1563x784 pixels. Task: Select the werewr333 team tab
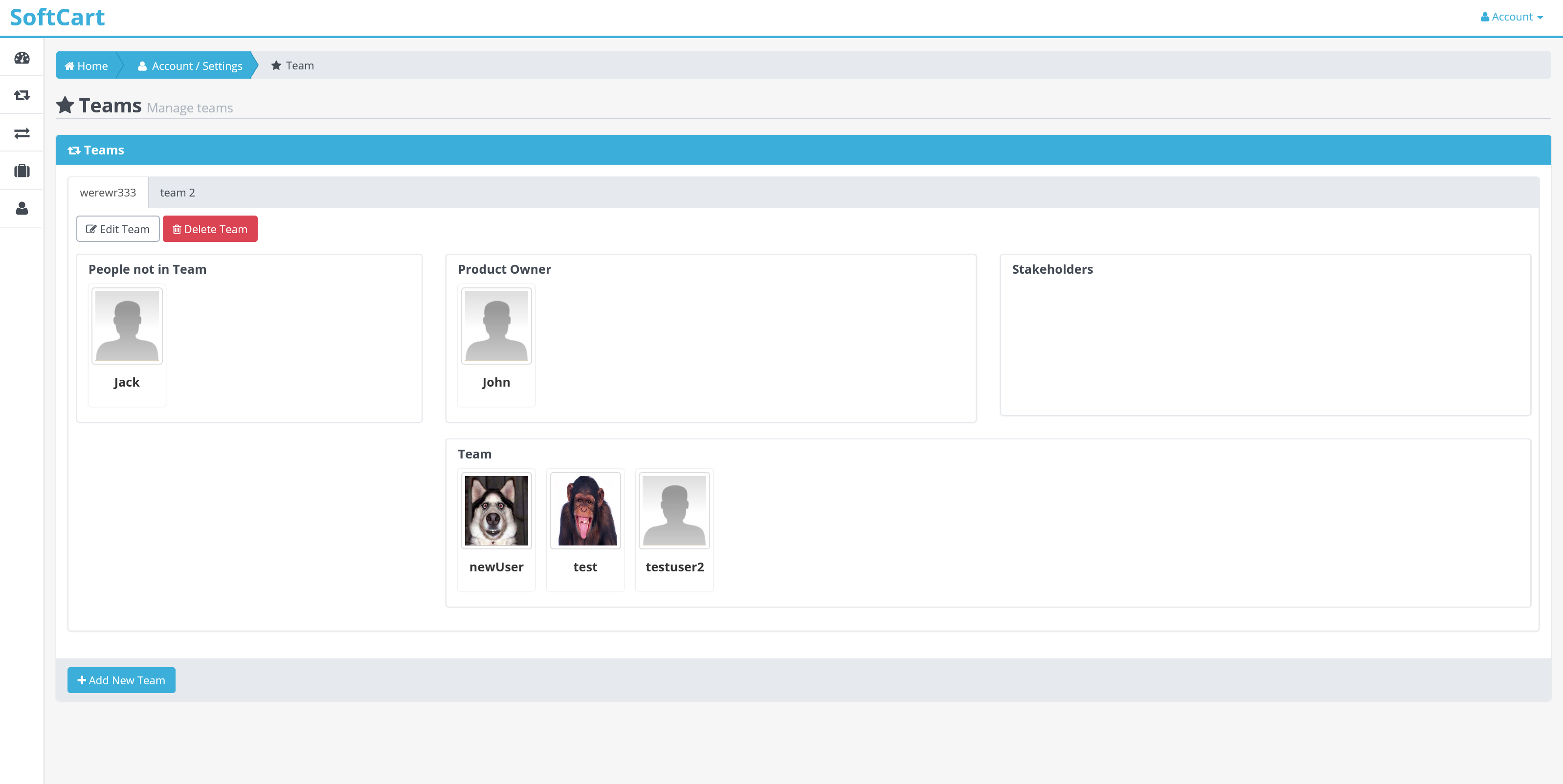(x=108, y=192)
